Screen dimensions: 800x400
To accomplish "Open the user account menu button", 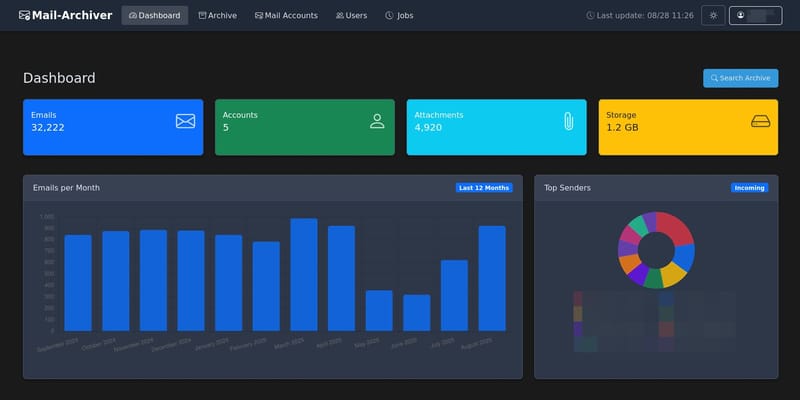I will click(x=756, y=15).
